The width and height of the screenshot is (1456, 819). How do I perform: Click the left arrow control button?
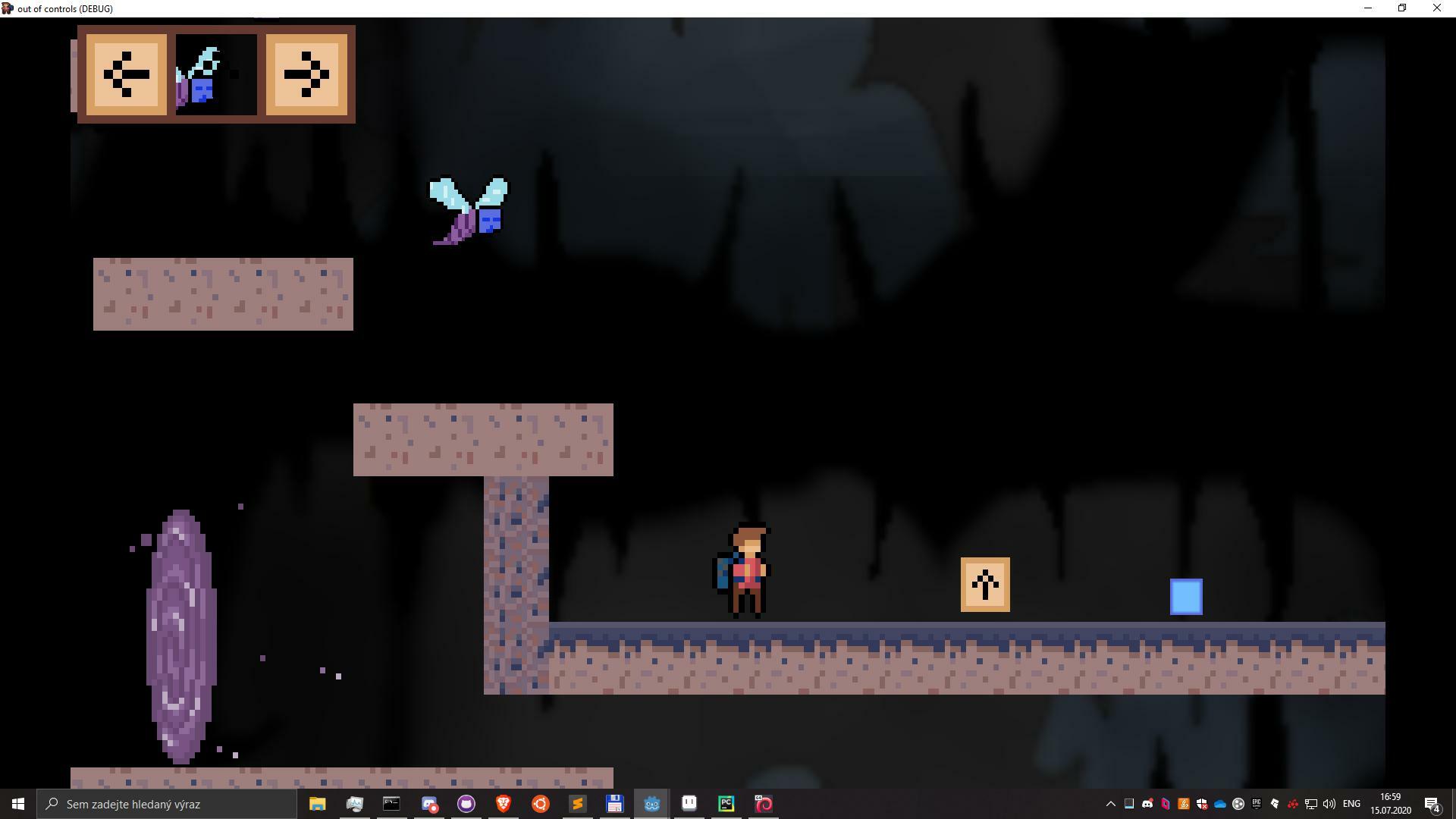126,74
